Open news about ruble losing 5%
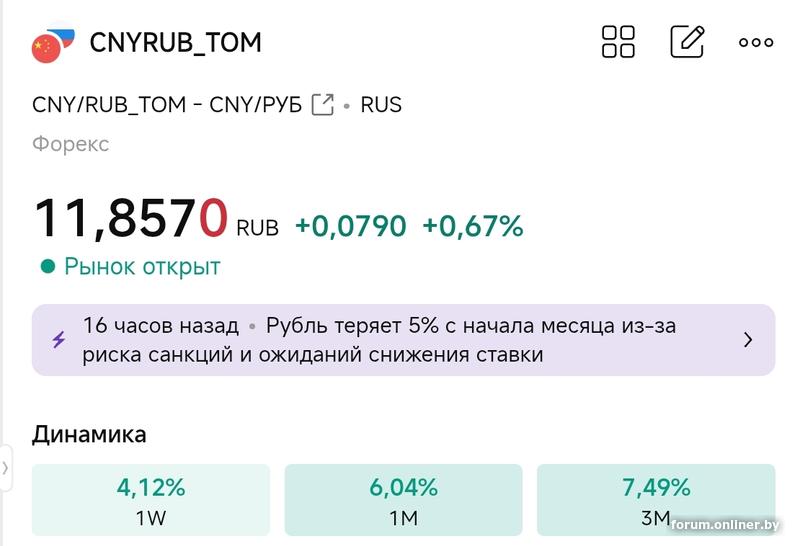 point(380,340)
